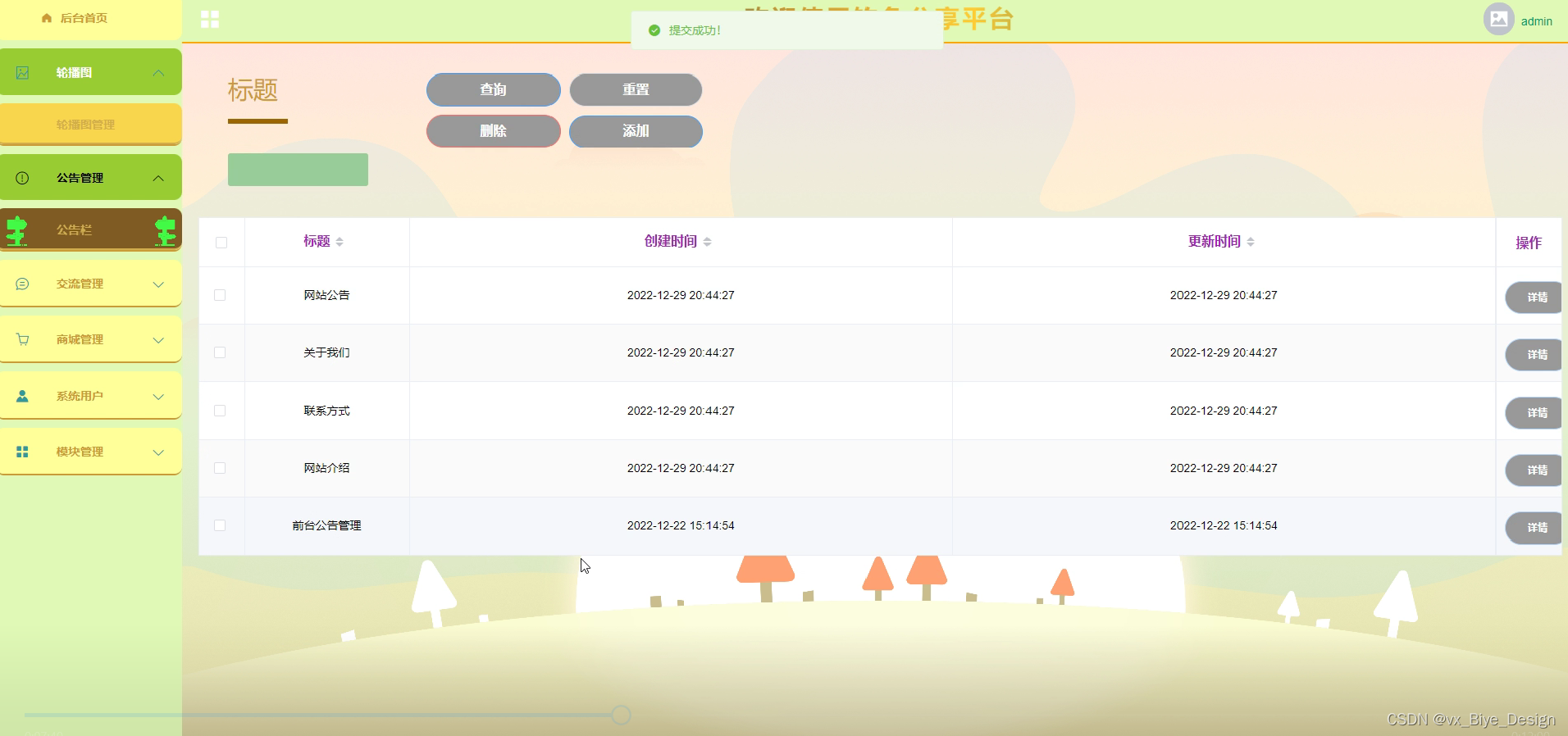Collapse the 轮播图 menu chevron
This screenshot has width=1568, height=736.
[158, 73]
